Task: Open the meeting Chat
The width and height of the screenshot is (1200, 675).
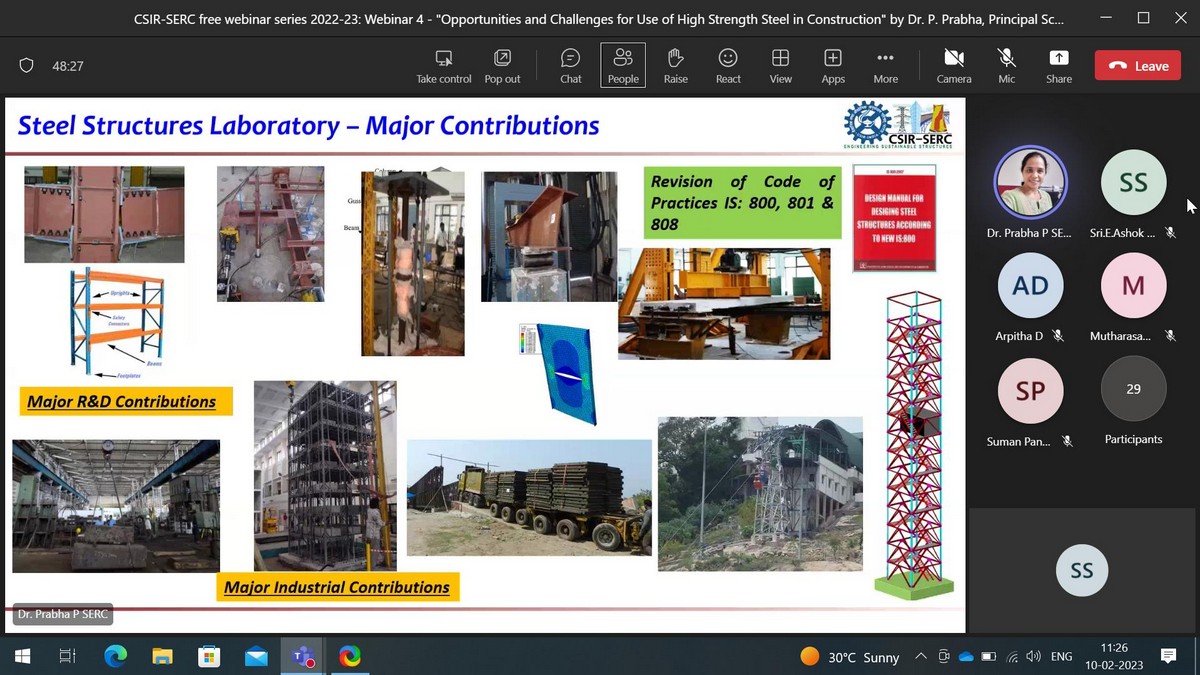Action: (x=571, y=66)
